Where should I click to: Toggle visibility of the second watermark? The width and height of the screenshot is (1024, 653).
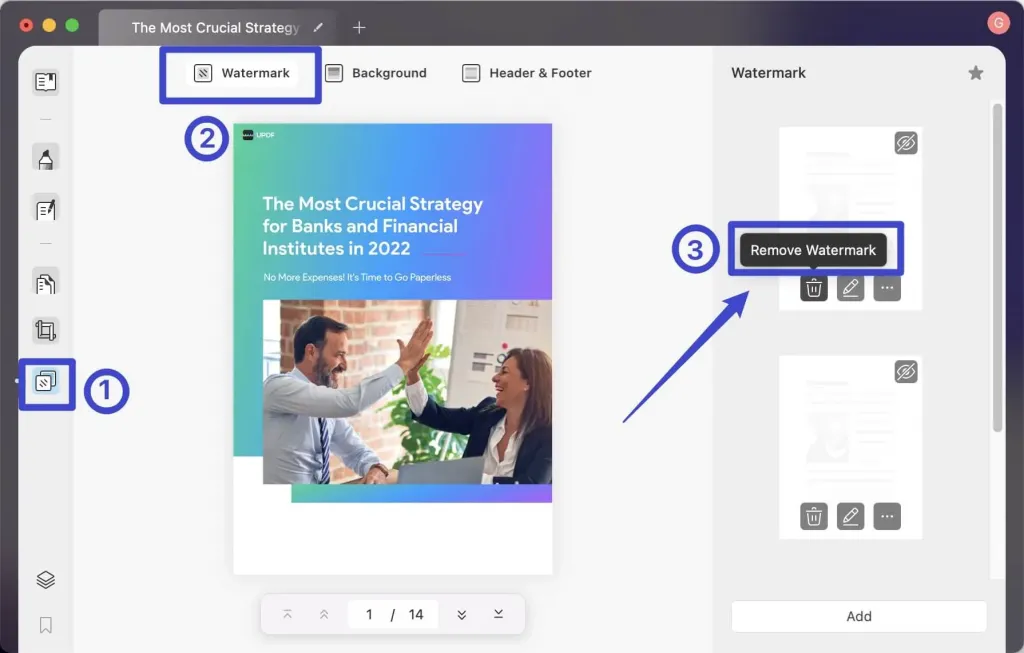906,372
